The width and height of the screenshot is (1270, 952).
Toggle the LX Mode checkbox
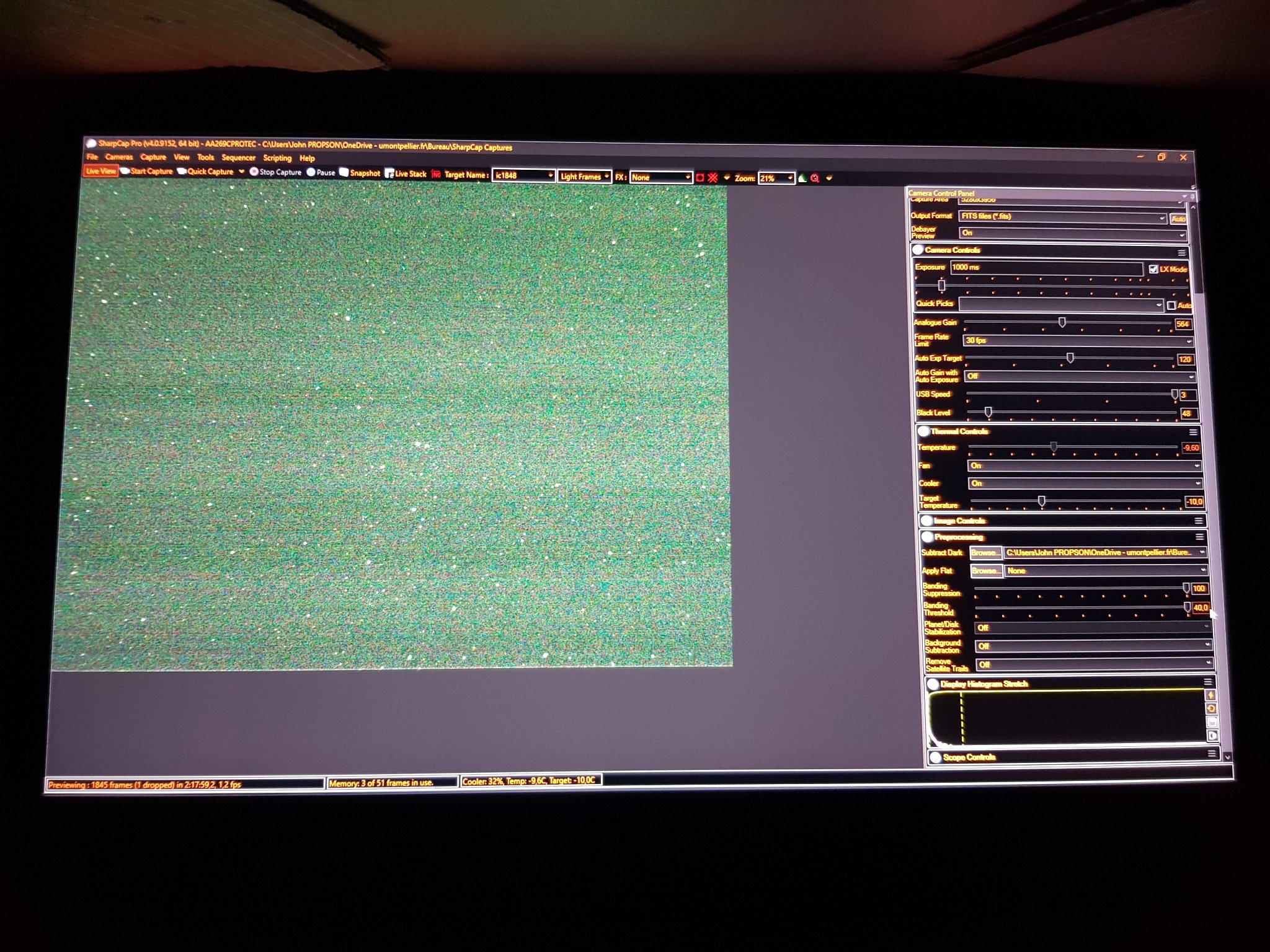[x=1153, y=269]
